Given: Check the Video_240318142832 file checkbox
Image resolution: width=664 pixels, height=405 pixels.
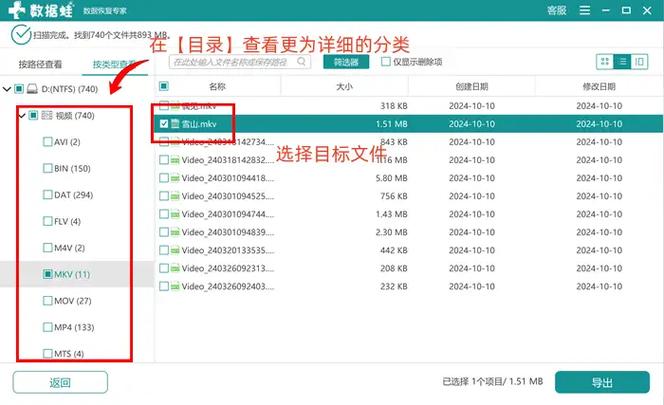Looking at the screenshot, I should (164, 160).
